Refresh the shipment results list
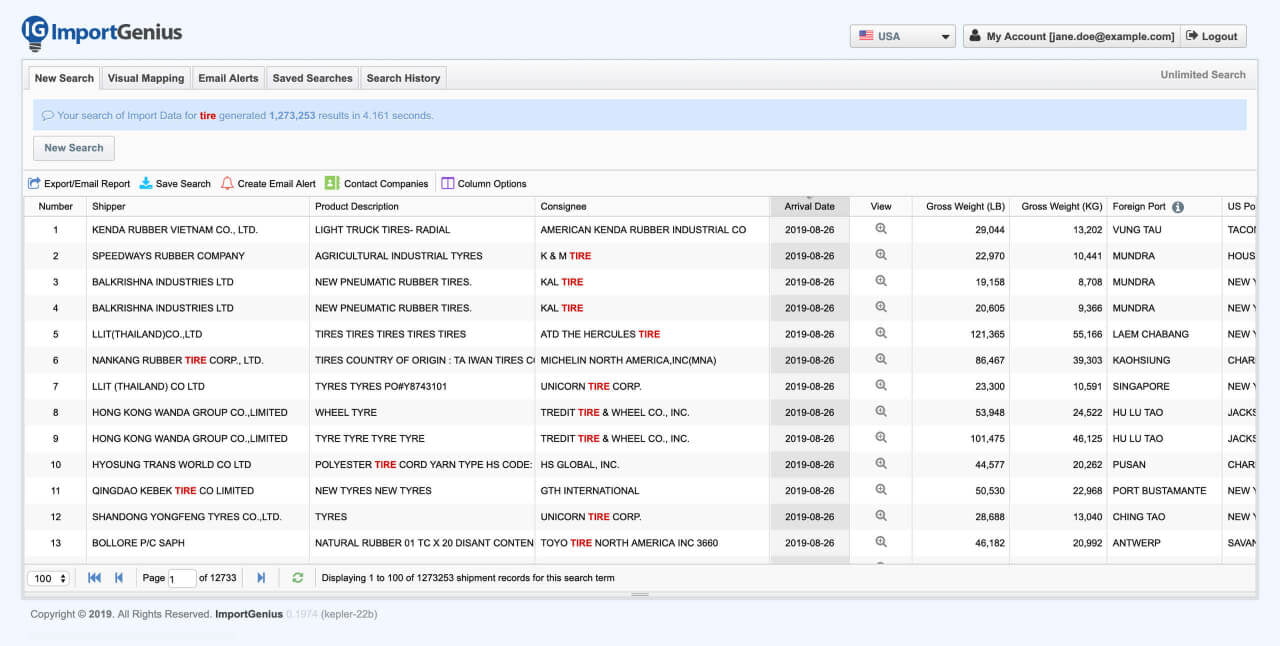The image size is (1280, 646). point(296,577)
